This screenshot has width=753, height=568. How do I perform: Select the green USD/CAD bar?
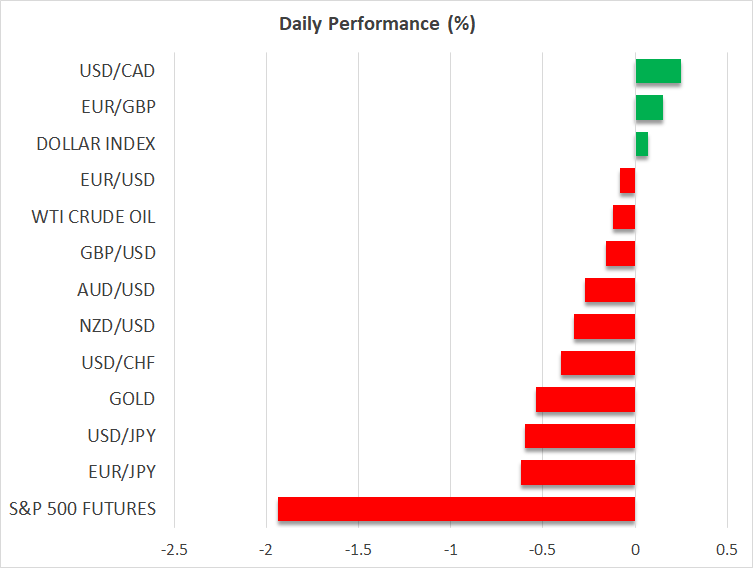[658, 71]
